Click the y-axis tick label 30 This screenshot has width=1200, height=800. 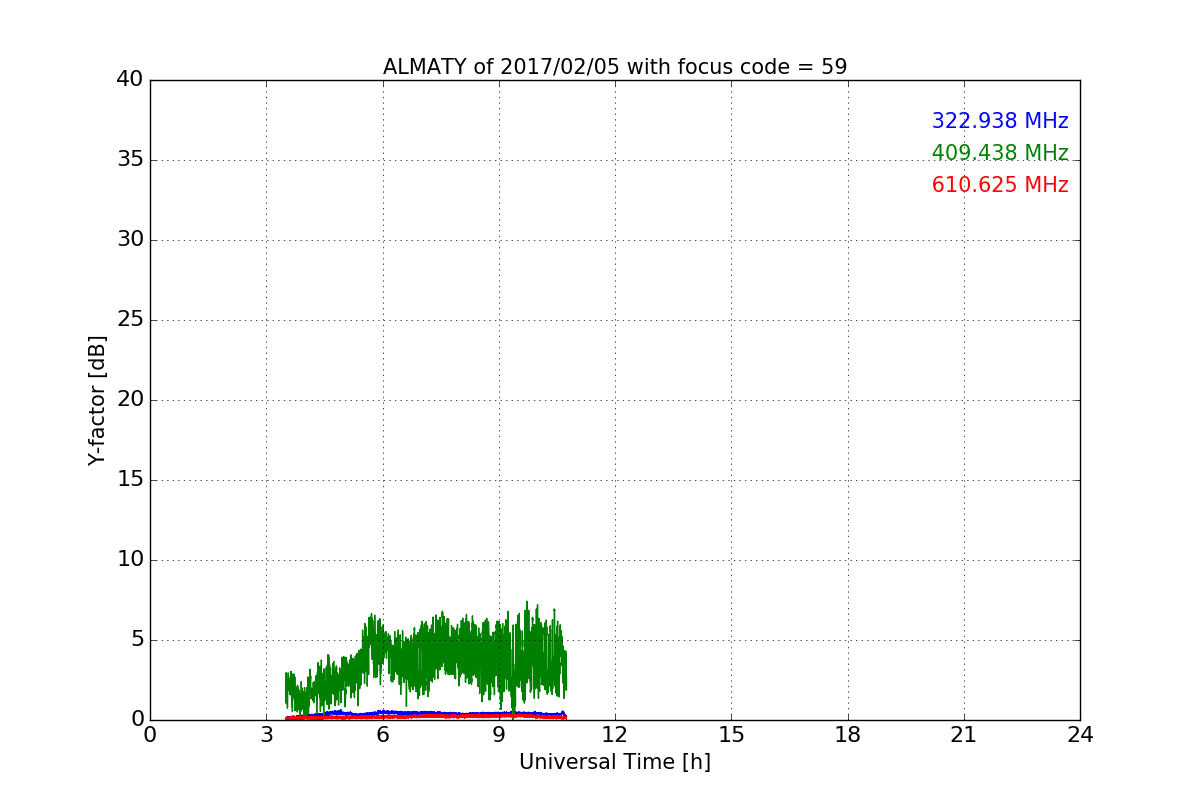(x=130, y=240)
